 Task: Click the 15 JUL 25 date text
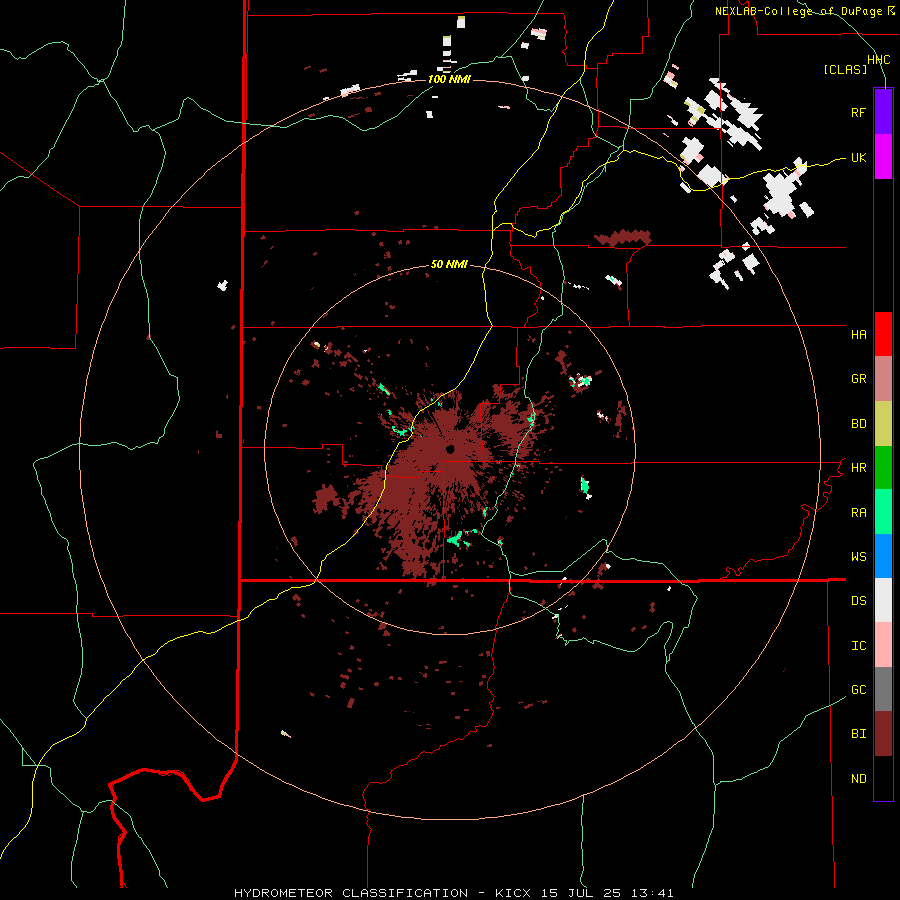[582, 893]
